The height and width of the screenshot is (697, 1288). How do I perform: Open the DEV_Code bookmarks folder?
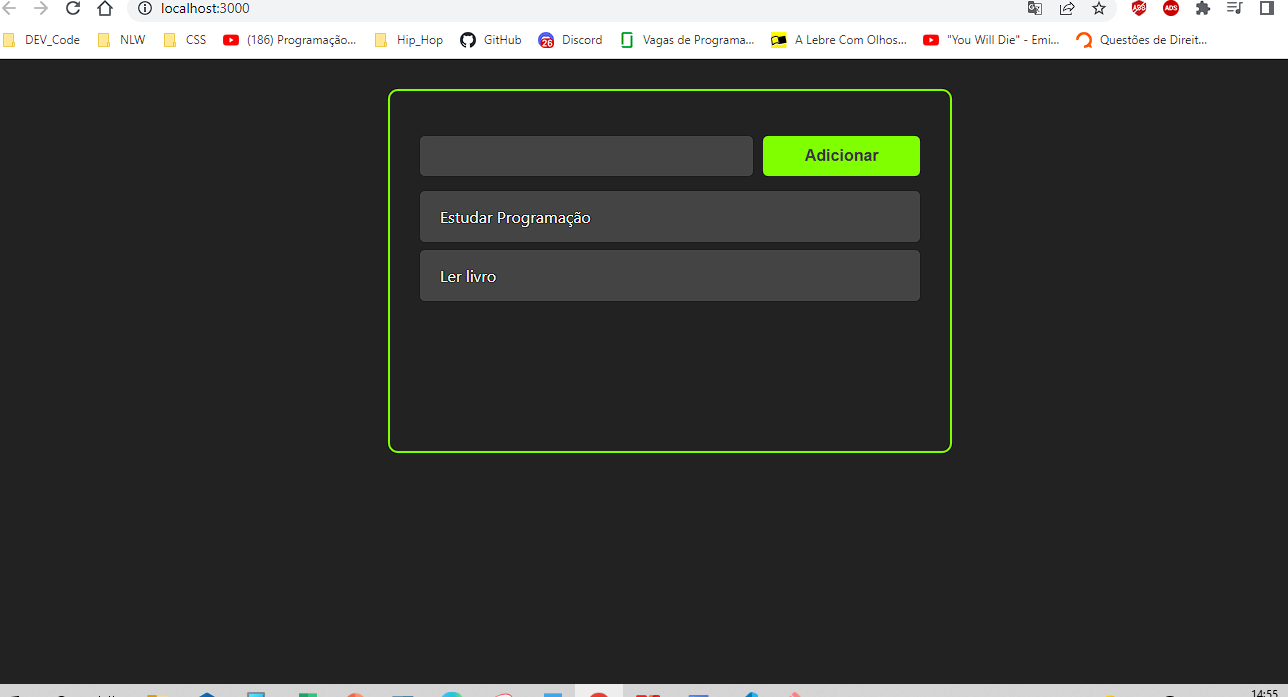tap(42, 40)
